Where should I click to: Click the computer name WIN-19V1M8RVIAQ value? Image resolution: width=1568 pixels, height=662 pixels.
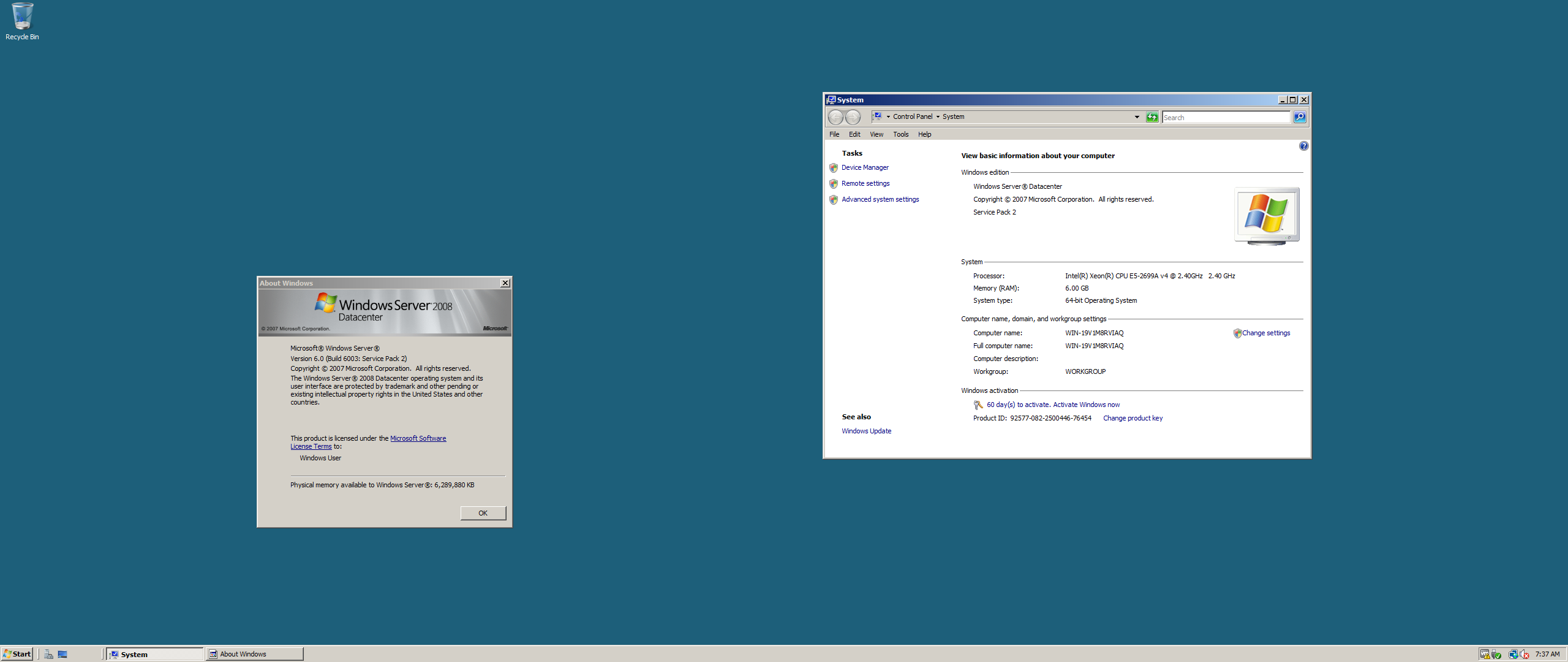(x=1094, y=333)
